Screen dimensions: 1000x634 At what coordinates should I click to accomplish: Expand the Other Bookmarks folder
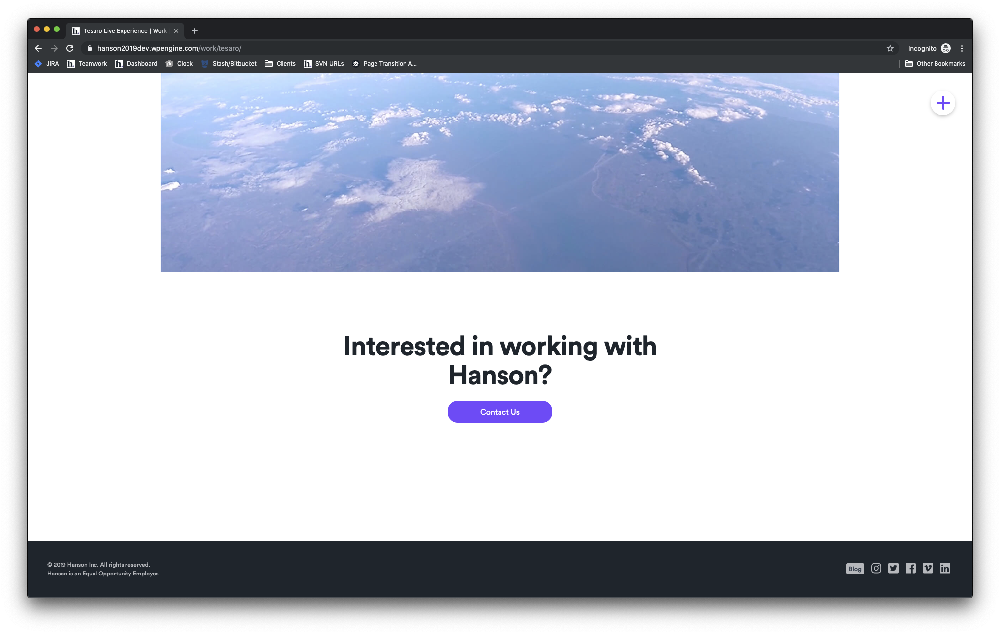pos(935,64)
